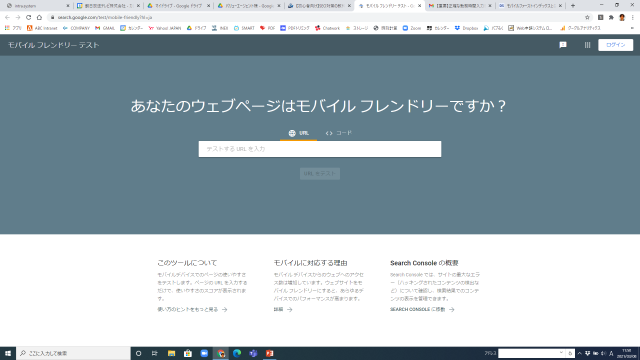
Task: Open the Windows Start menu
Action: [8, 353]
